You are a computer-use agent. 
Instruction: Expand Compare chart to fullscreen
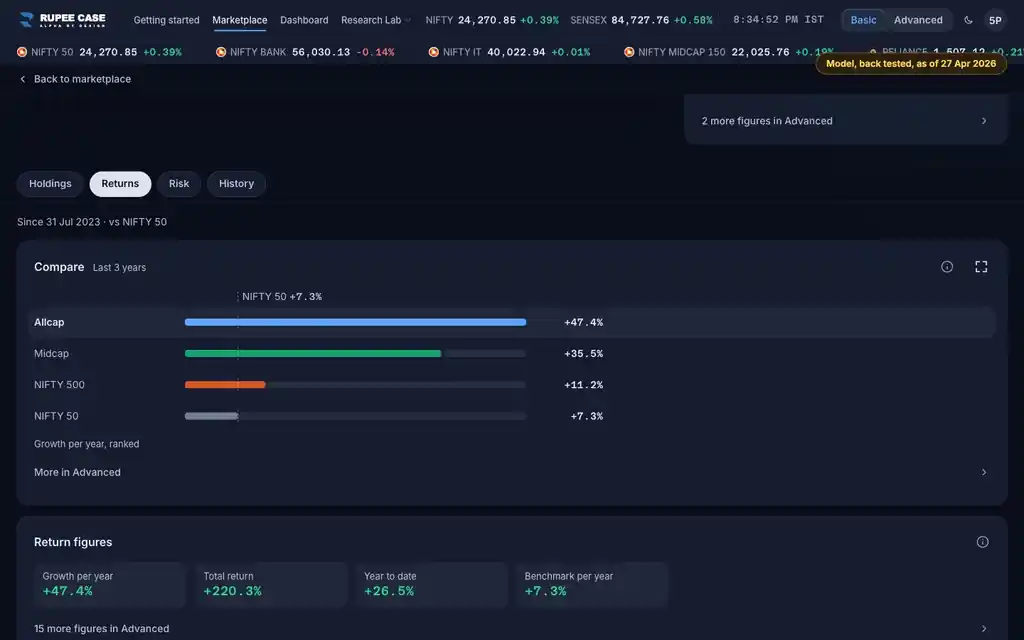pos(981,266)
